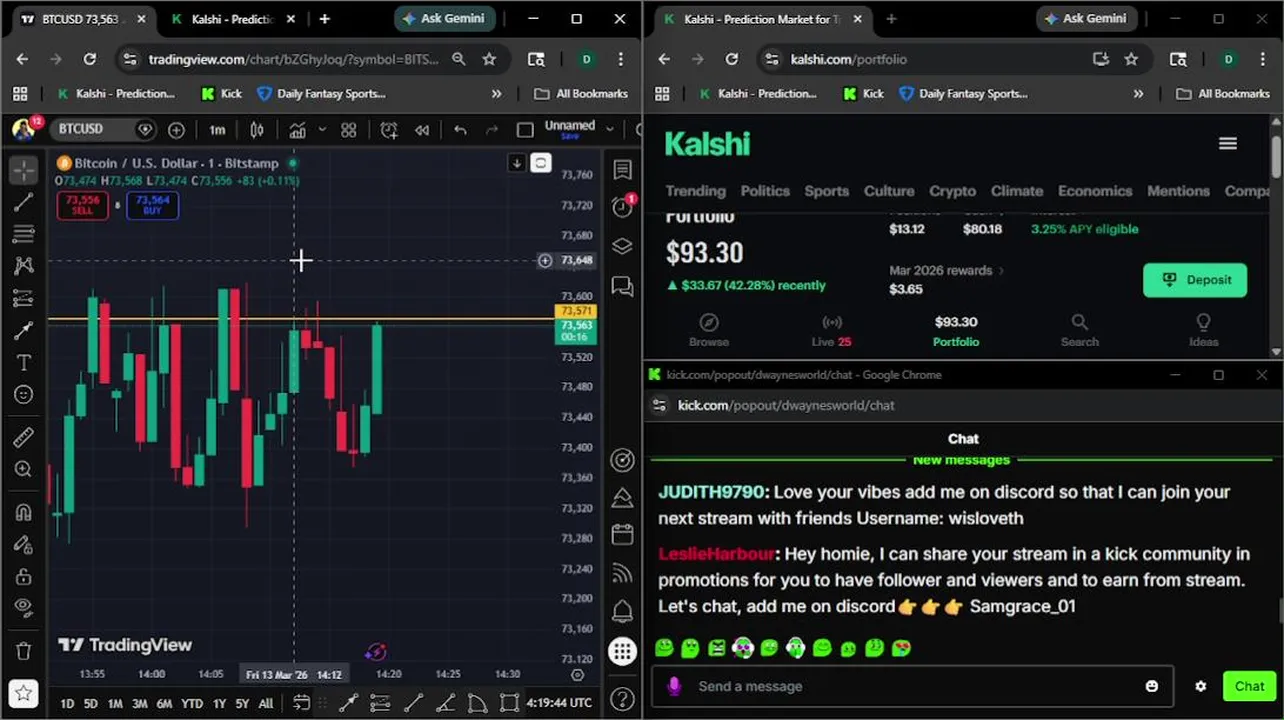Click Ask Gemini in the right browser window
The width and height of the screenshot is (1284, 720).
point(1086,19)
